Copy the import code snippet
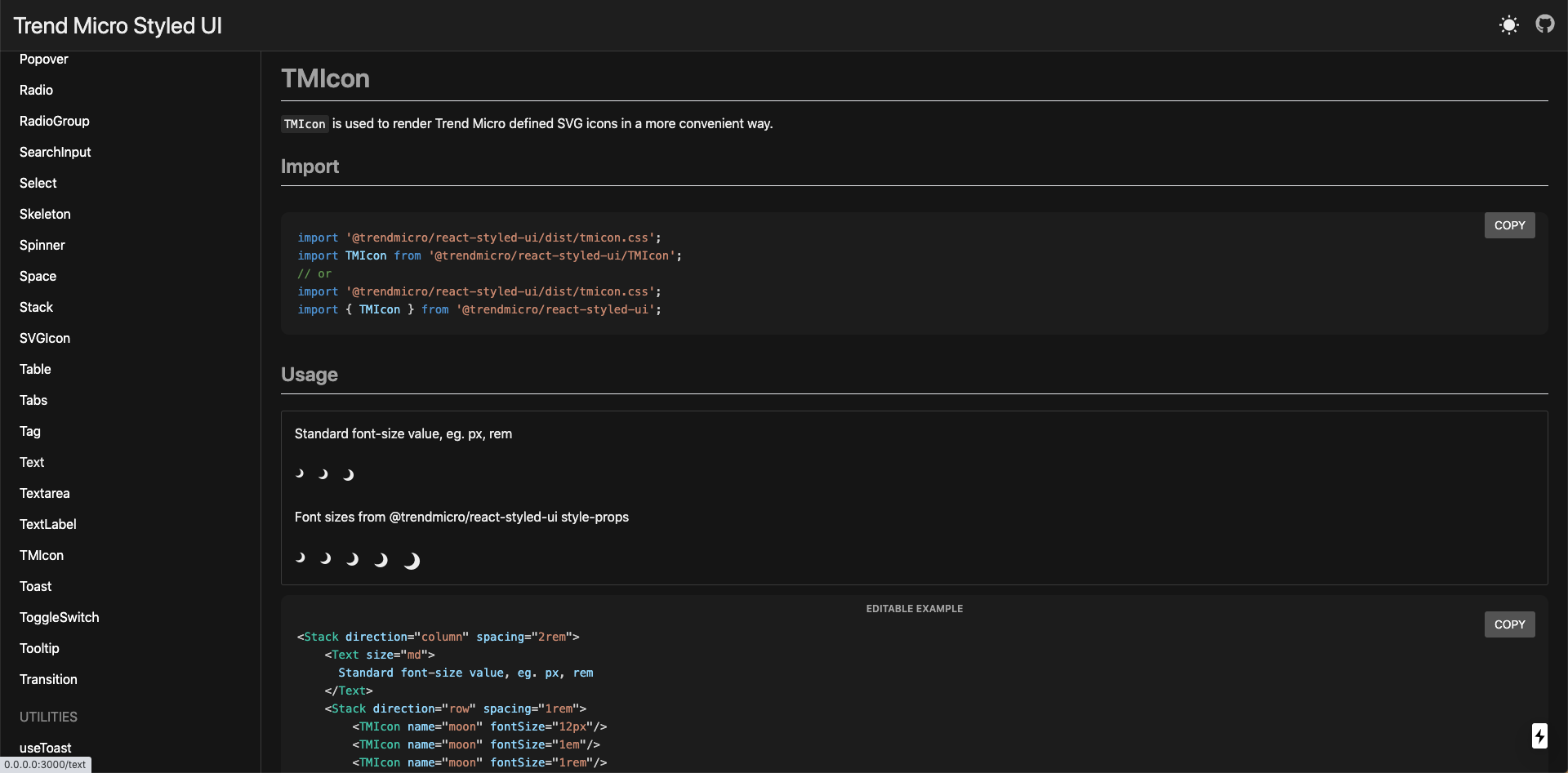Viewport: 1568px width, 773px height. coord(1509,224)
